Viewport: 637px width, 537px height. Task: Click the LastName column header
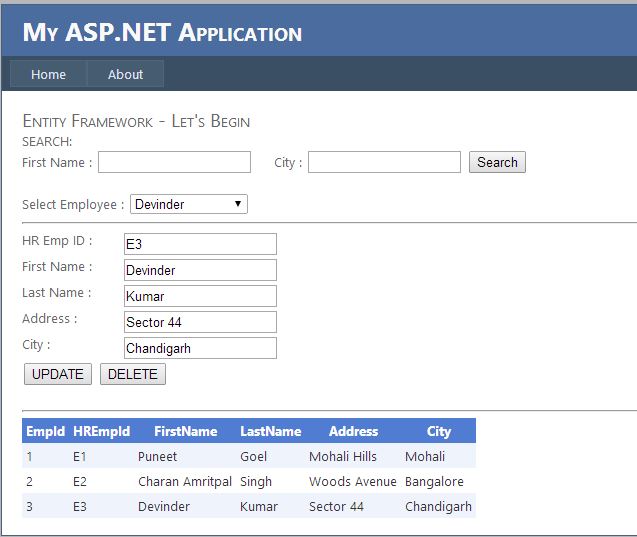click(271, 431)
